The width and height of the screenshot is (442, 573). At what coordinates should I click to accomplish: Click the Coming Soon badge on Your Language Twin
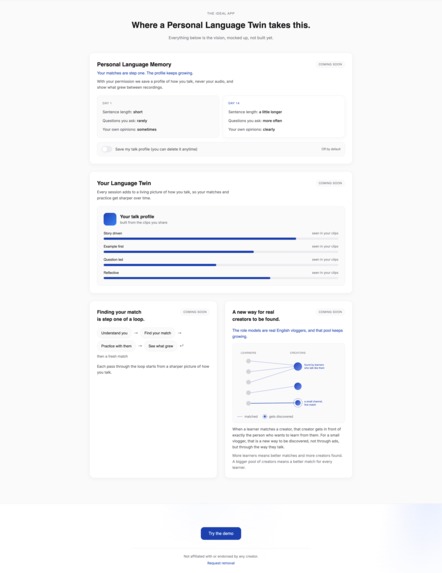[x=330, y=183]
